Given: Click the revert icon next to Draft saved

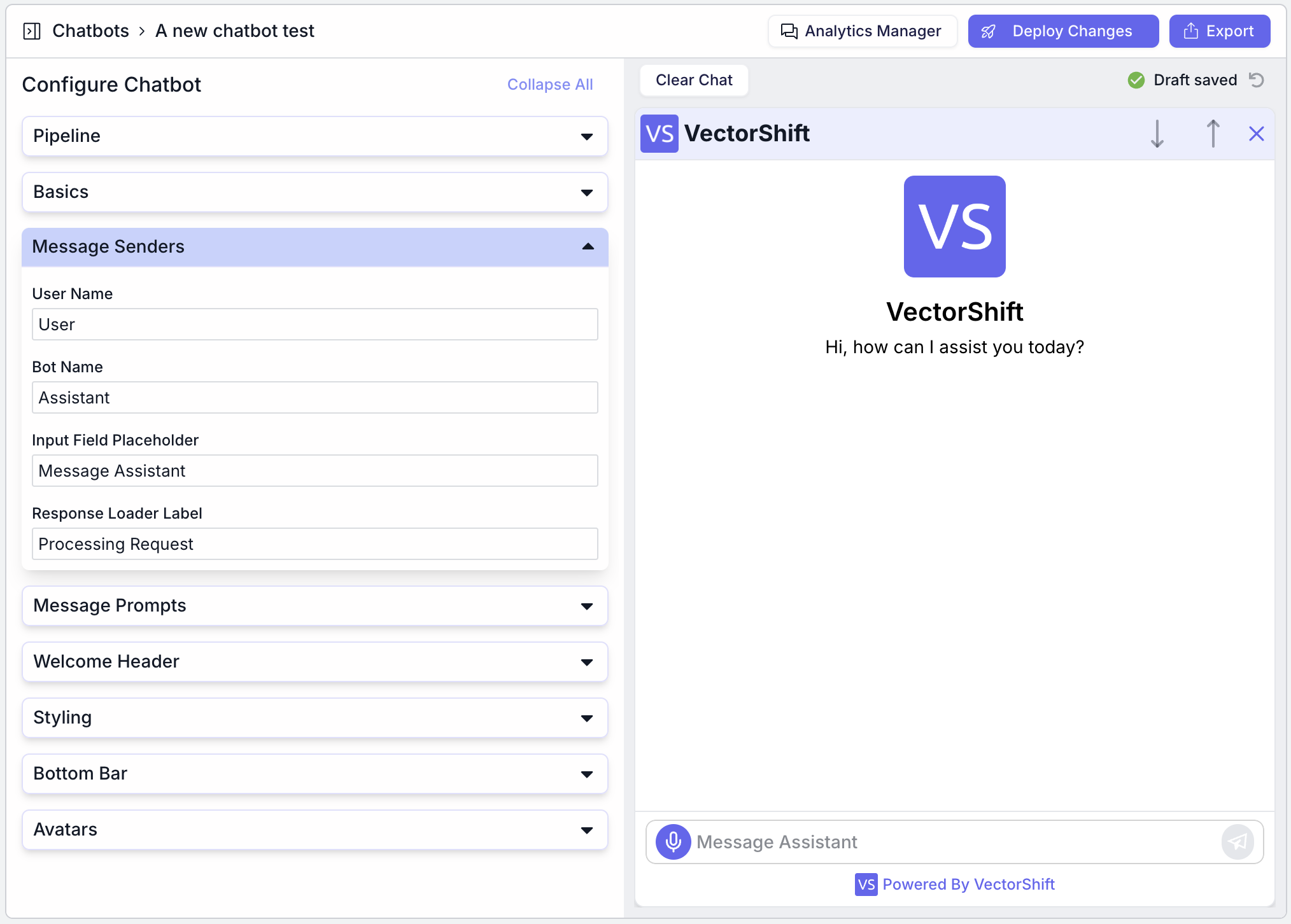Looking at the screenshot, I should [x=1257, y=80].
